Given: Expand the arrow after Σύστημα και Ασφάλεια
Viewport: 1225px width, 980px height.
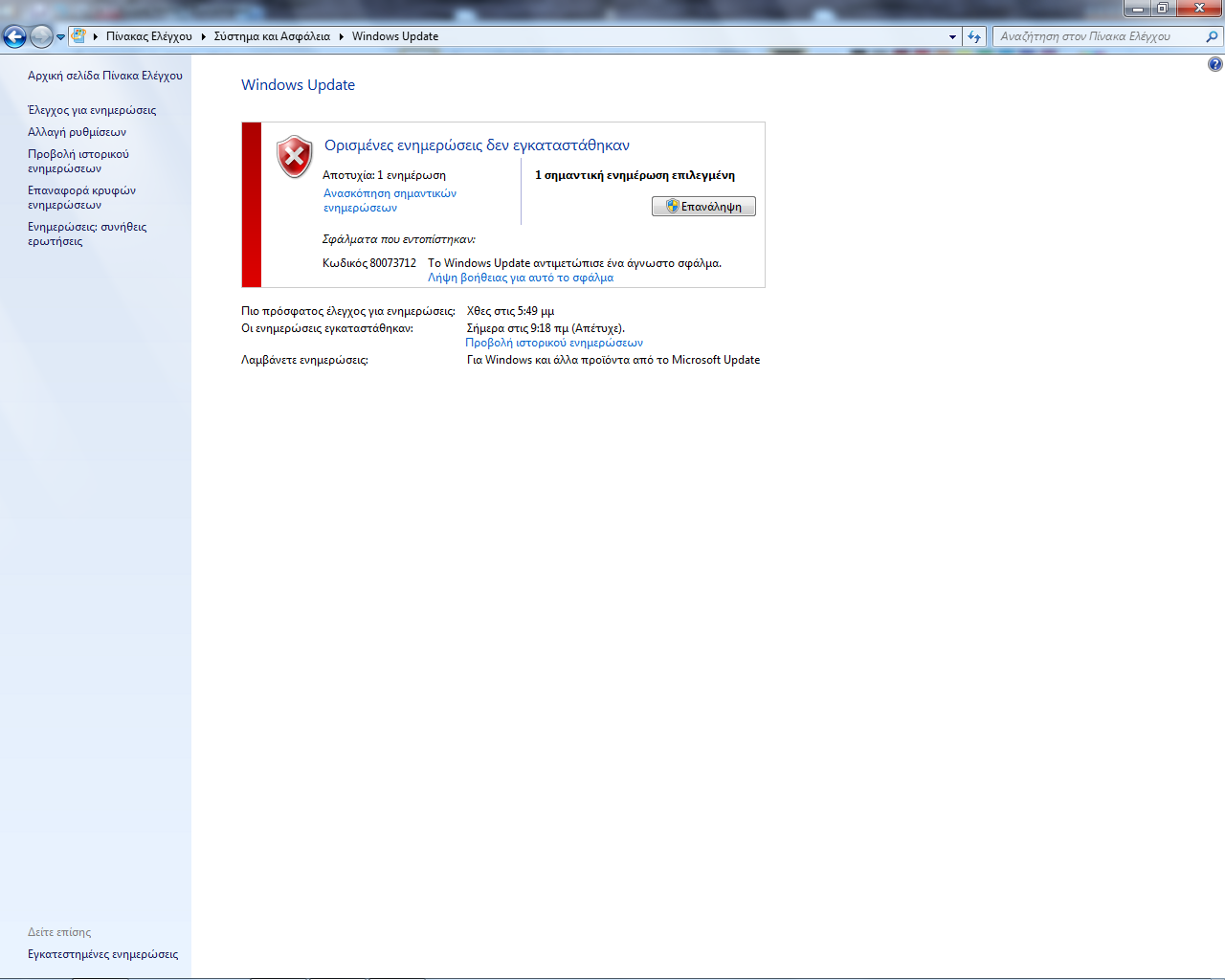Looking at the screenshot, I should point(341,36).
